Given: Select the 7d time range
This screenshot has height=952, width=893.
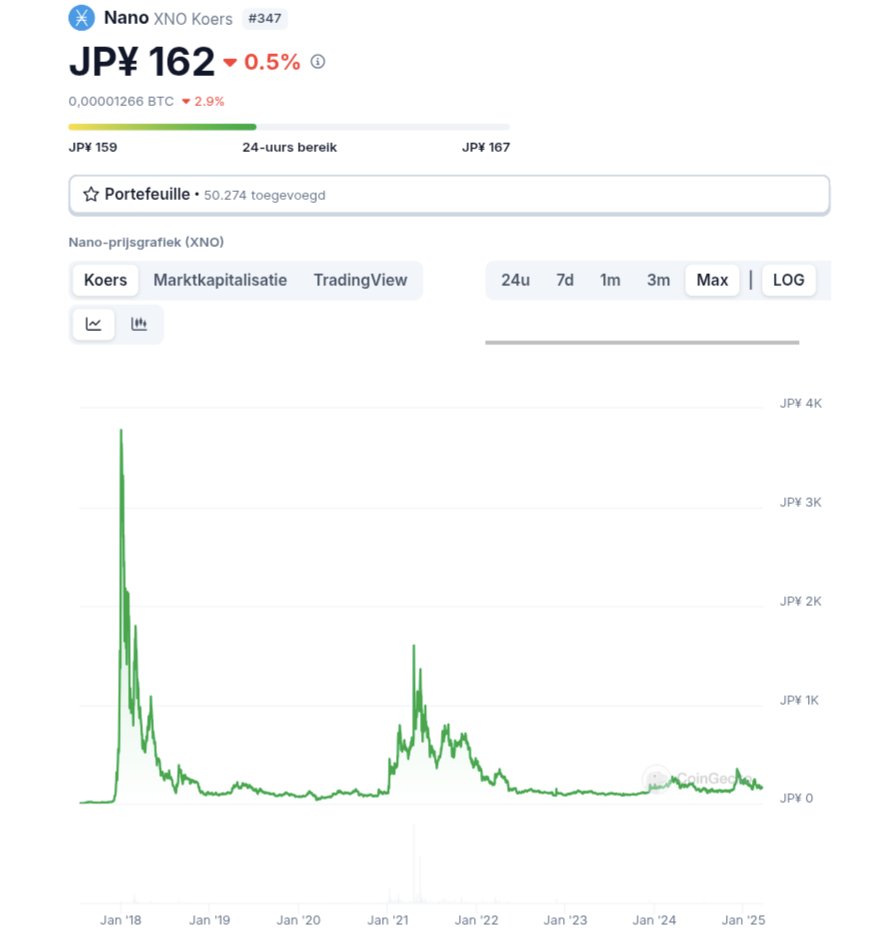Looking at the screenshot, I should pos(565,280).
